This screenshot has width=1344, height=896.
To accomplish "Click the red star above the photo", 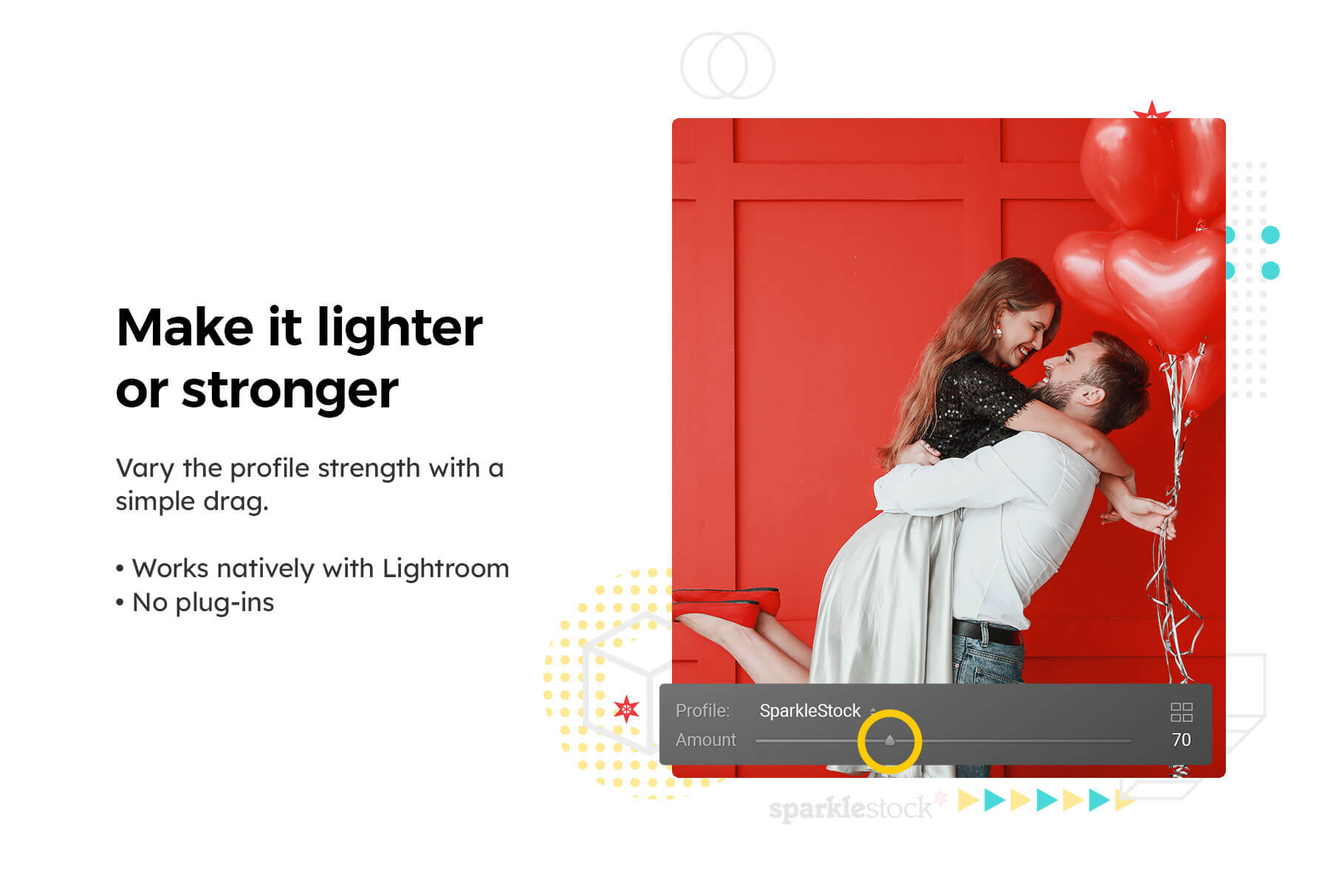I will coord(1151,111).
